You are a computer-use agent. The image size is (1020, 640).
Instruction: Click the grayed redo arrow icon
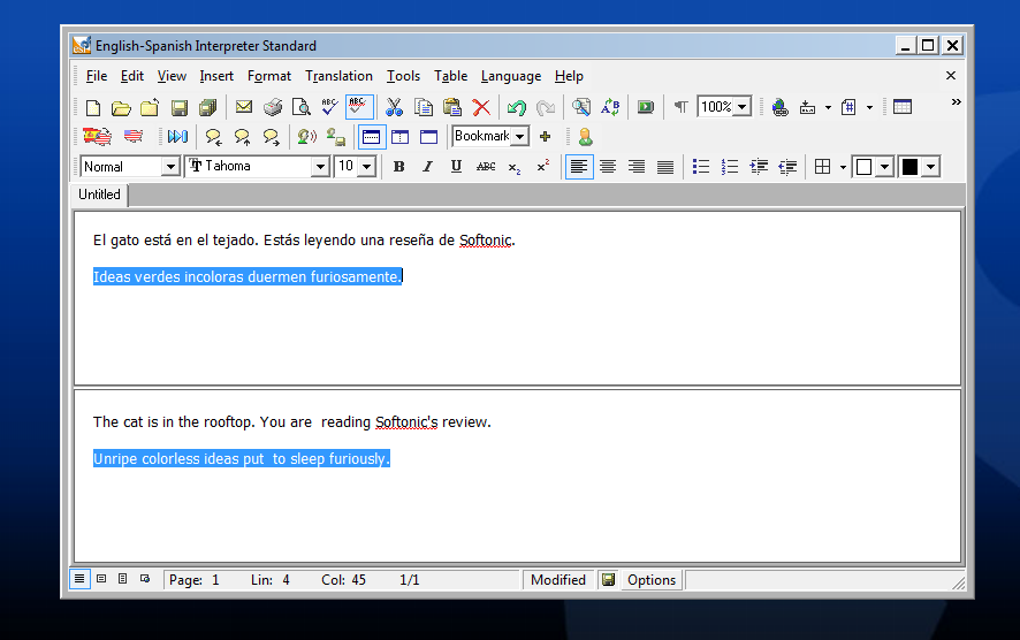click(x=545, y=107)
